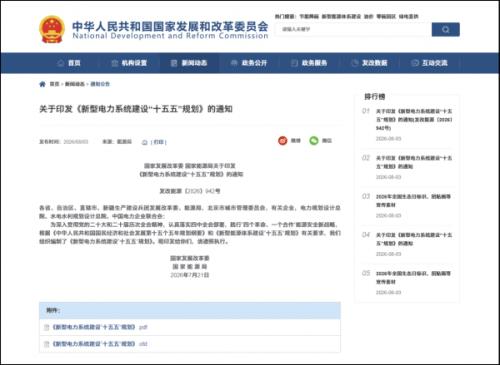500x365 pixels.
Task: Click the 机构设置 nav icon
Action: (114, 63)
